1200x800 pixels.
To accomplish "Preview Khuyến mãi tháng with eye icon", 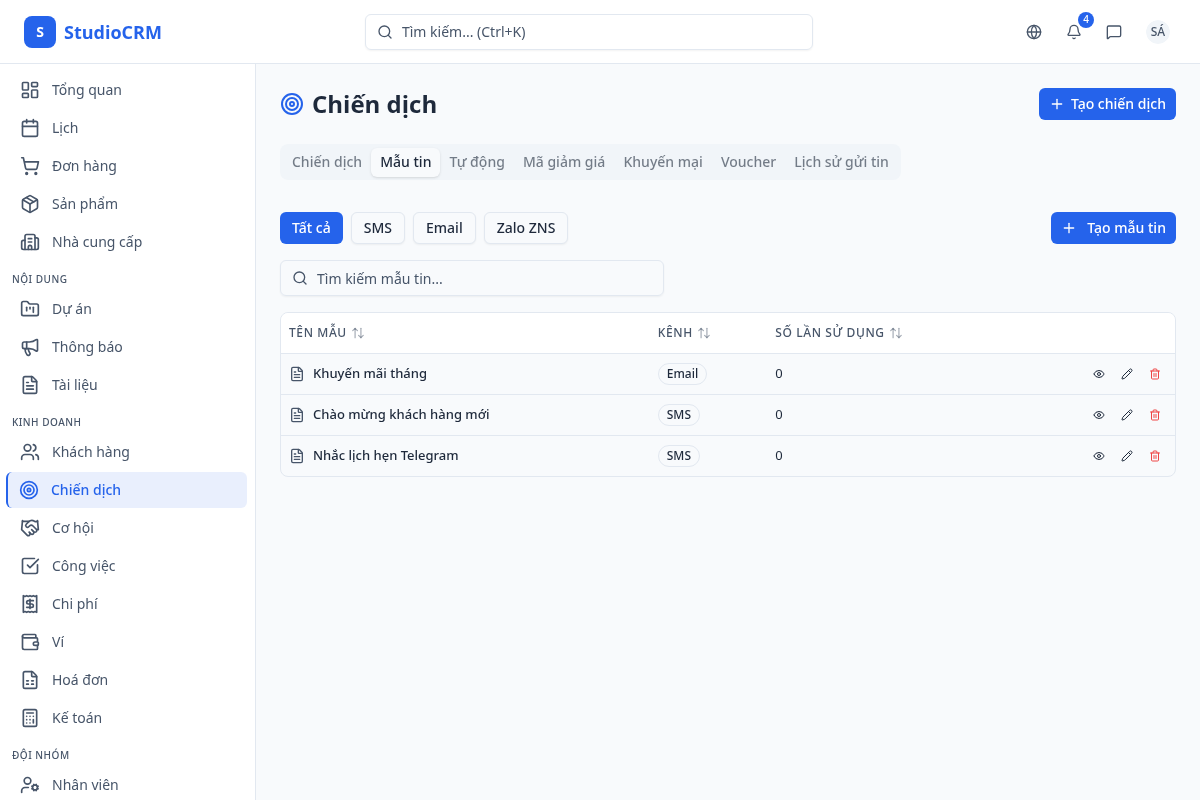I will pos(1099,374).
